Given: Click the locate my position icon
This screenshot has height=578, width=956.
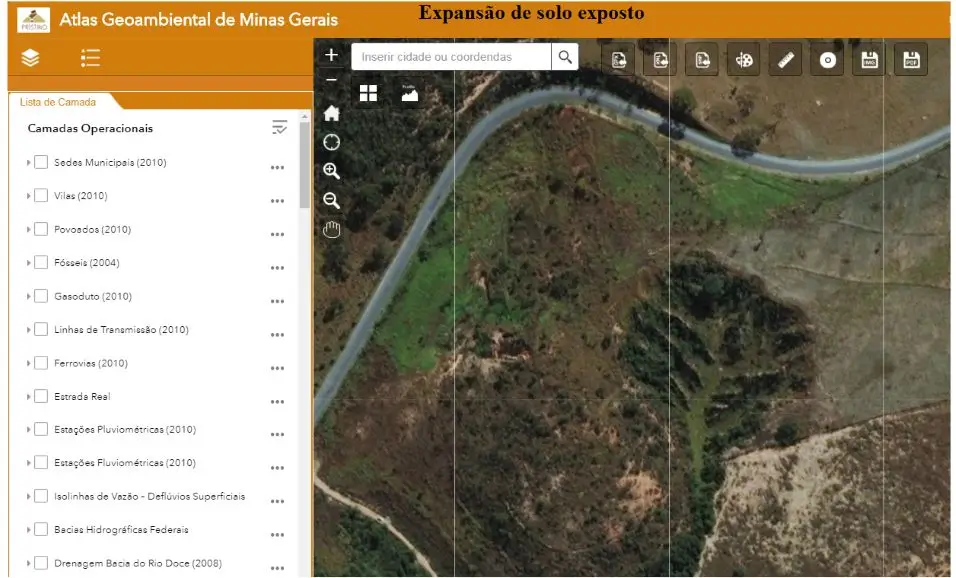Looking at the screenshot, I should 332,142.
